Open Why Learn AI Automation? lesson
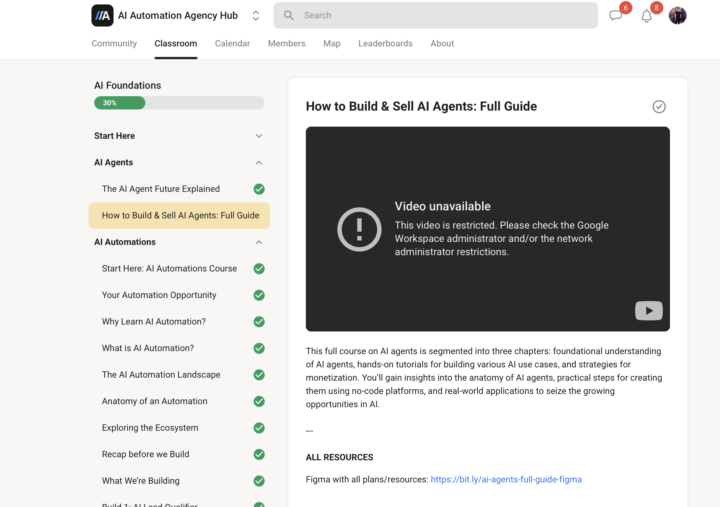 (154, 321)
